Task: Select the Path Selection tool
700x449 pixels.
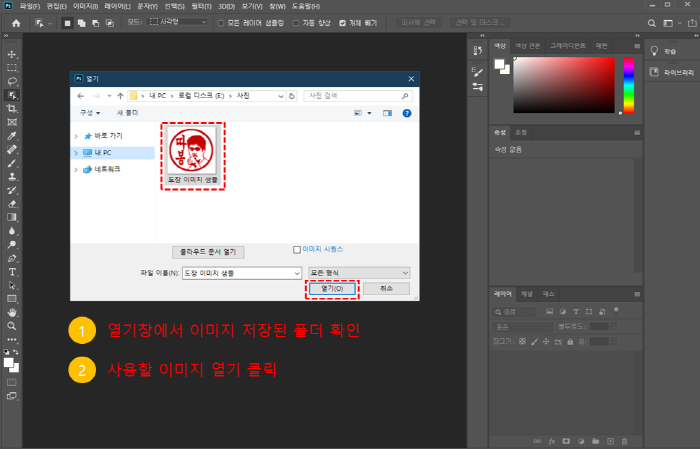Action: tap(12, 286)
